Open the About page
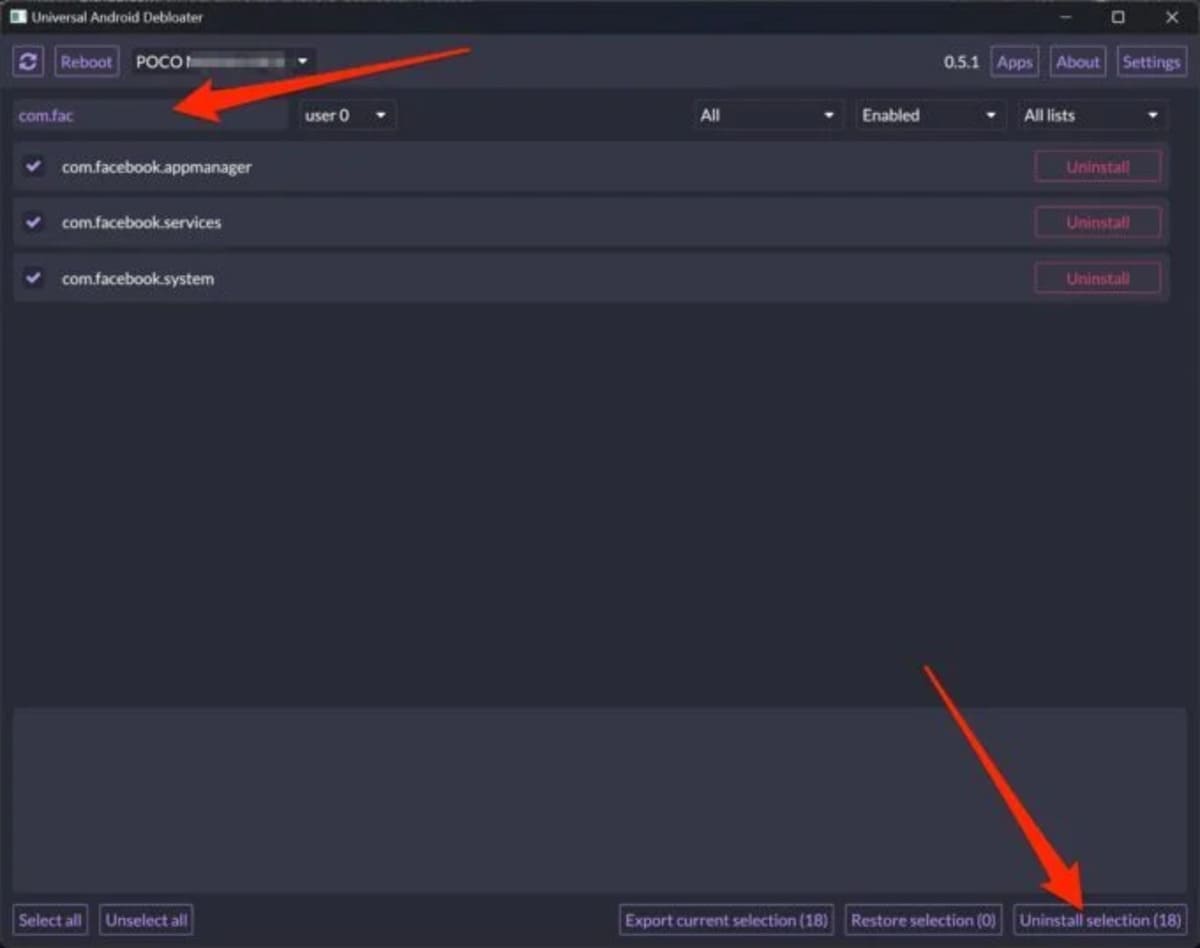The height and width of the screenshot is (948, 1200). tap(1078, 61)
